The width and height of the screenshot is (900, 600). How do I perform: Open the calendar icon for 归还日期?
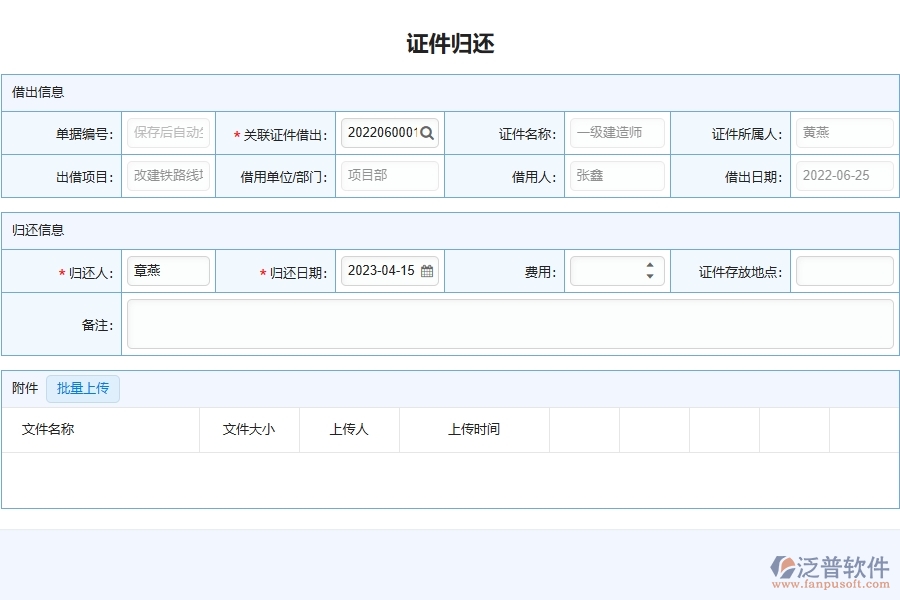pos(428,270)
